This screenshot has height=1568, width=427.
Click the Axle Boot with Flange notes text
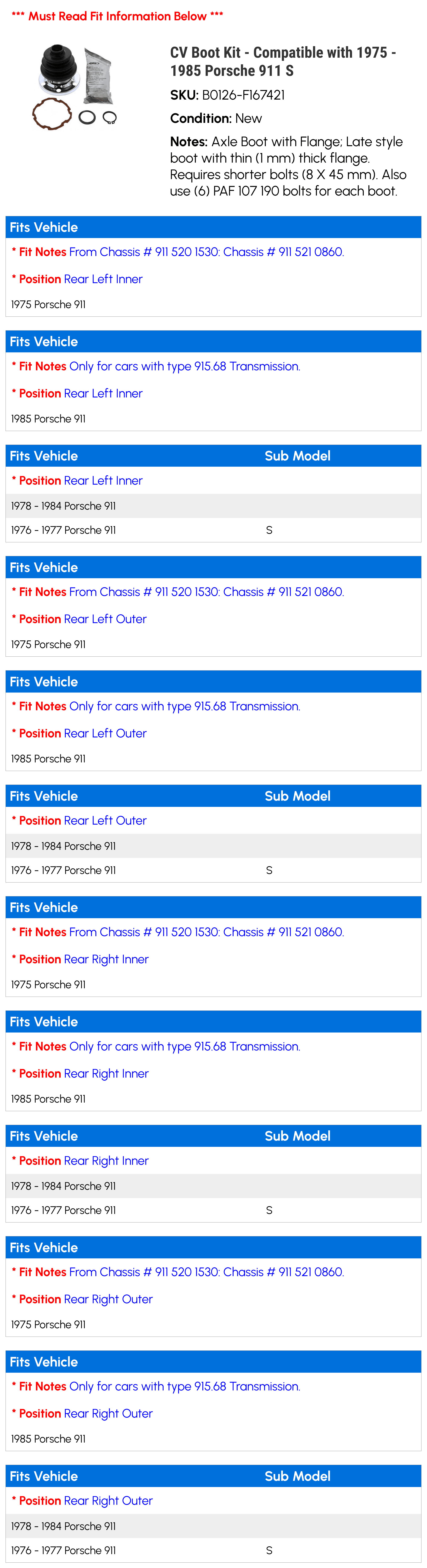pos(288,166)
